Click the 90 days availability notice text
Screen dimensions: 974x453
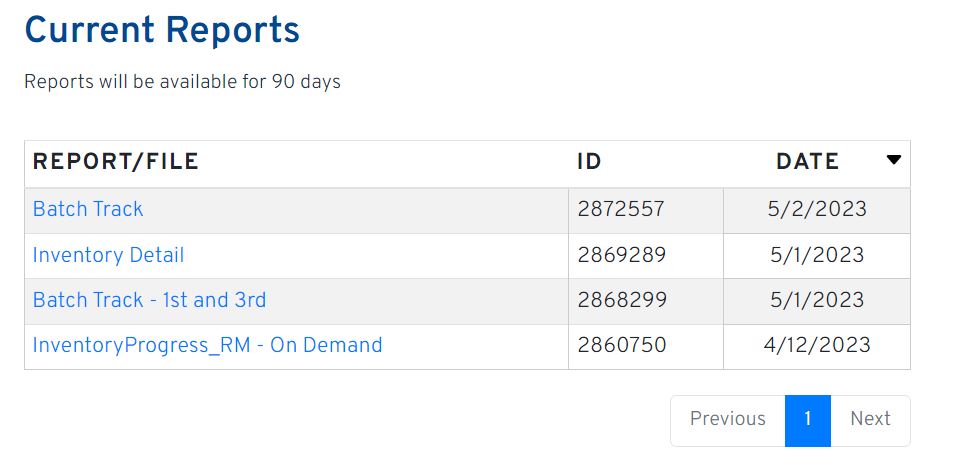point(182,82)
